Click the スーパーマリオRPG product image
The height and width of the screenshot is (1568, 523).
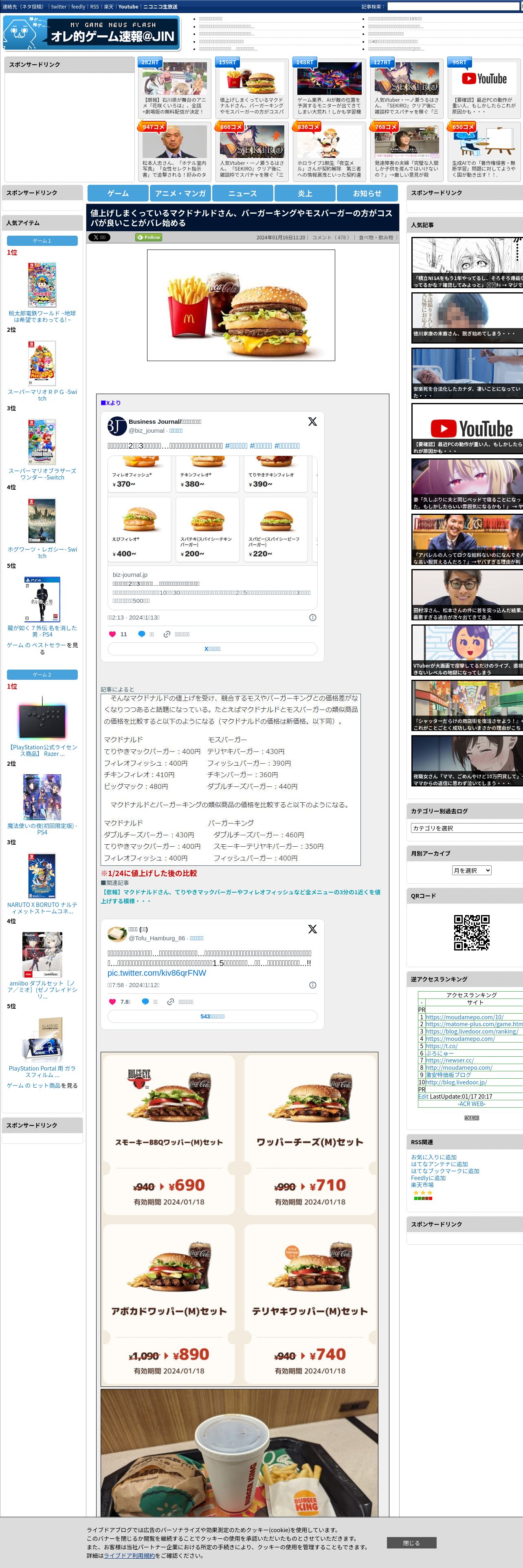pyautogui.click(x=42, y=364)
